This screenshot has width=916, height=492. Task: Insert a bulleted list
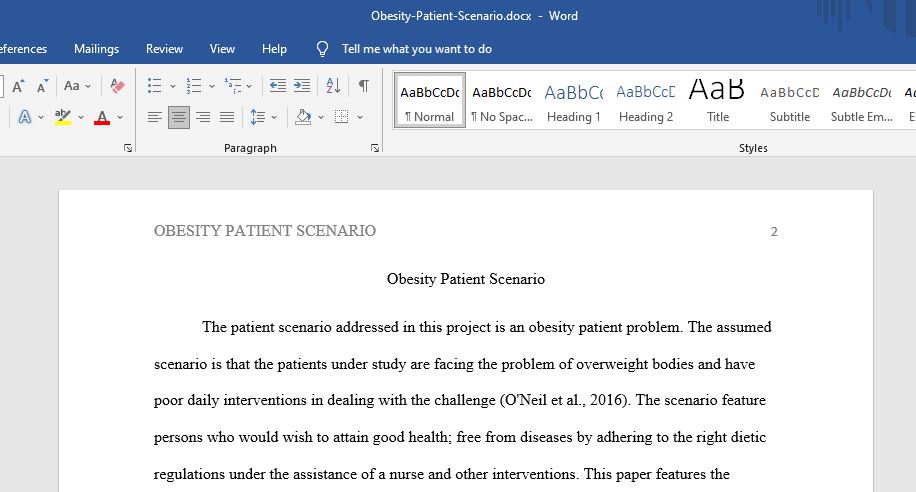click(154, 86)
